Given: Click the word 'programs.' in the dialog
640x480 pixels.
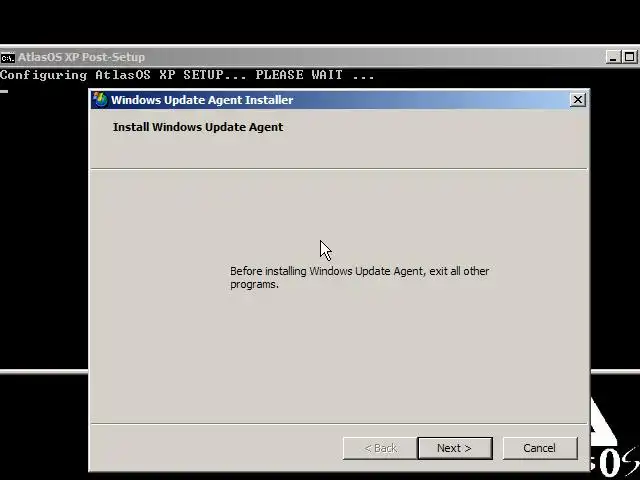Looking at the screenshot, I should 254,284.
